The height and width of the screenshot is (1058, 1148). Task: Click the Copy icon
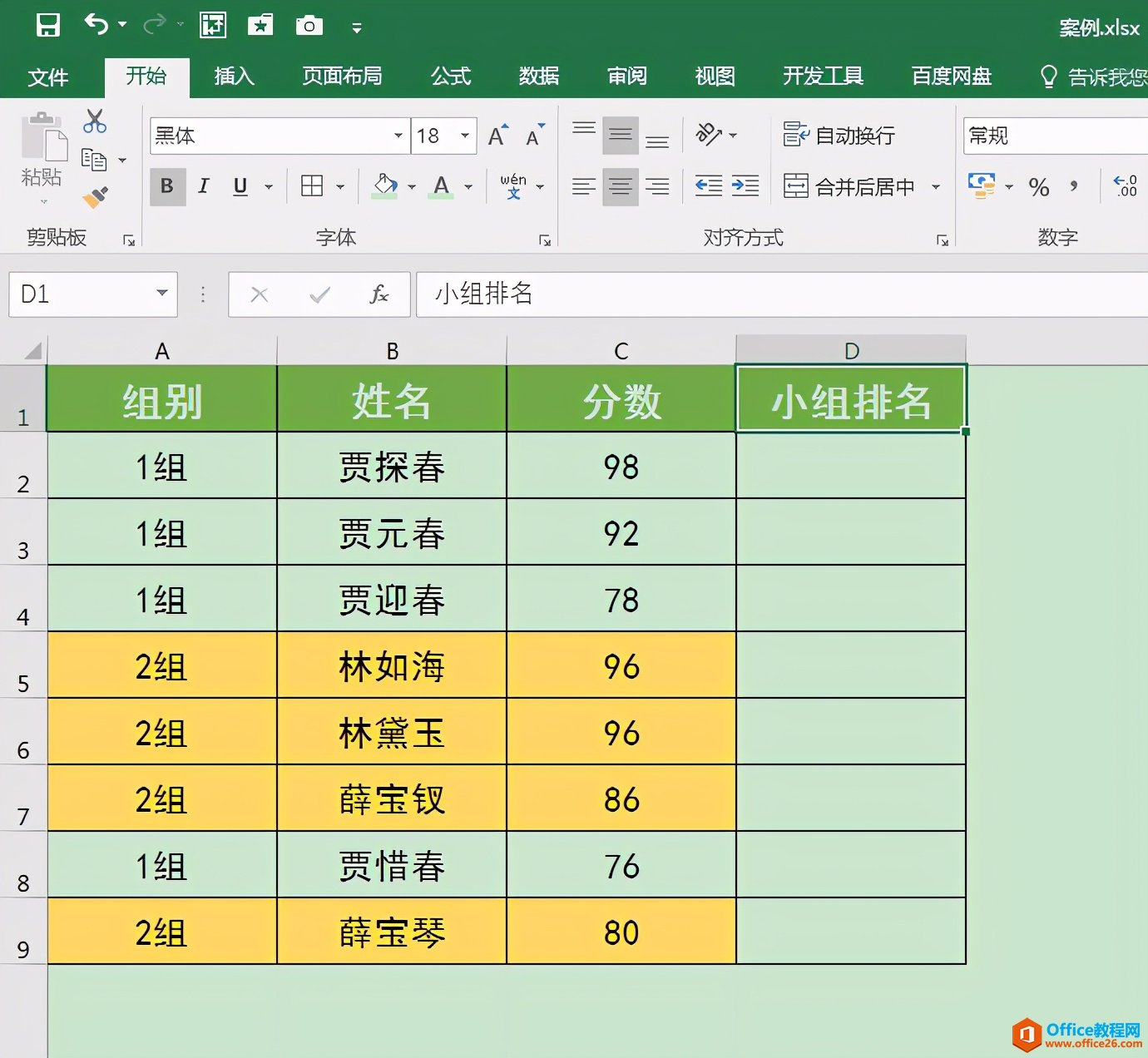click(x=94, y=159)
